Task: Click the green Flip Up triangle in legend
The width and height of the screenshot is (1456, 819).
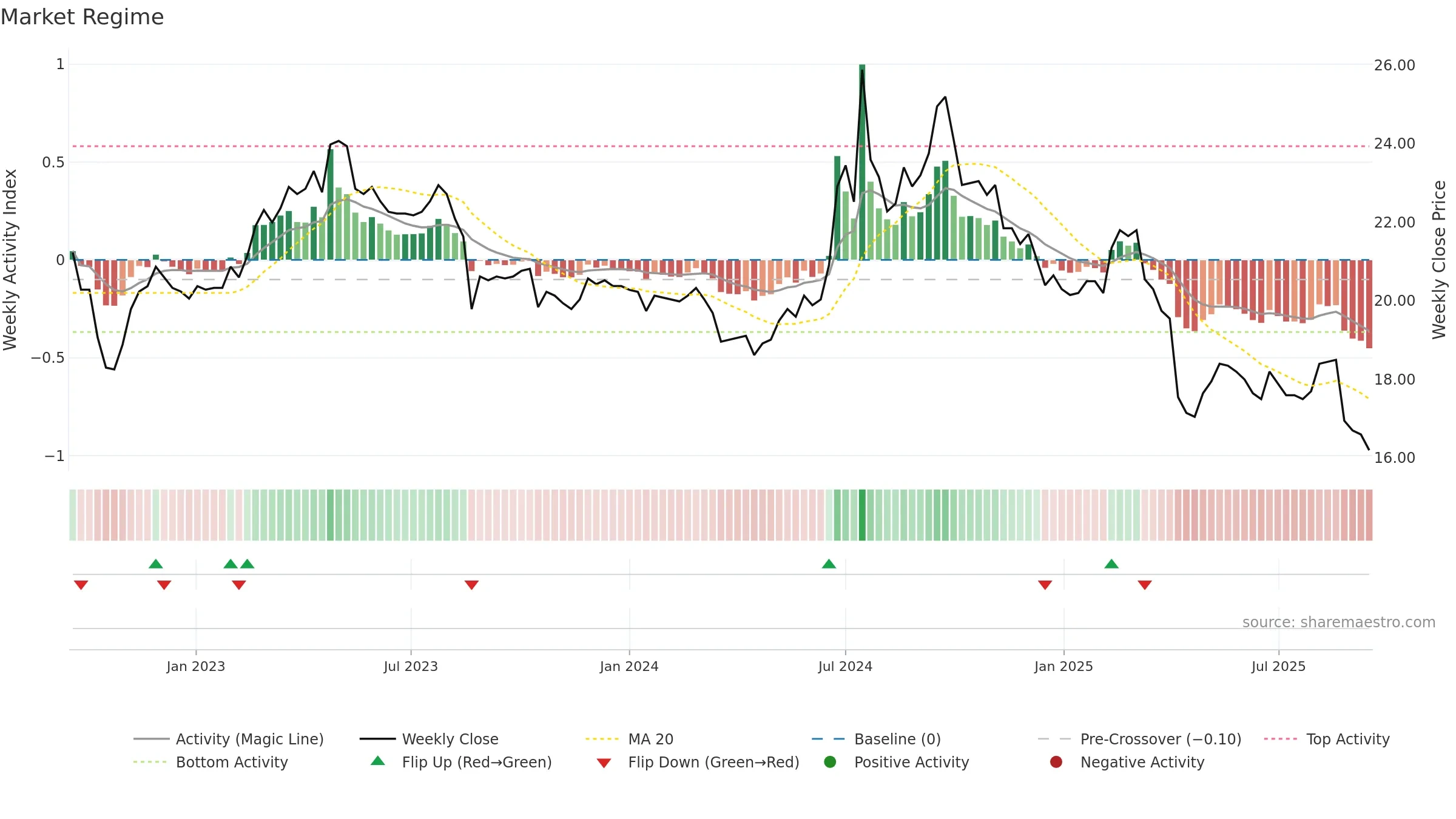Action: point(378,761)
